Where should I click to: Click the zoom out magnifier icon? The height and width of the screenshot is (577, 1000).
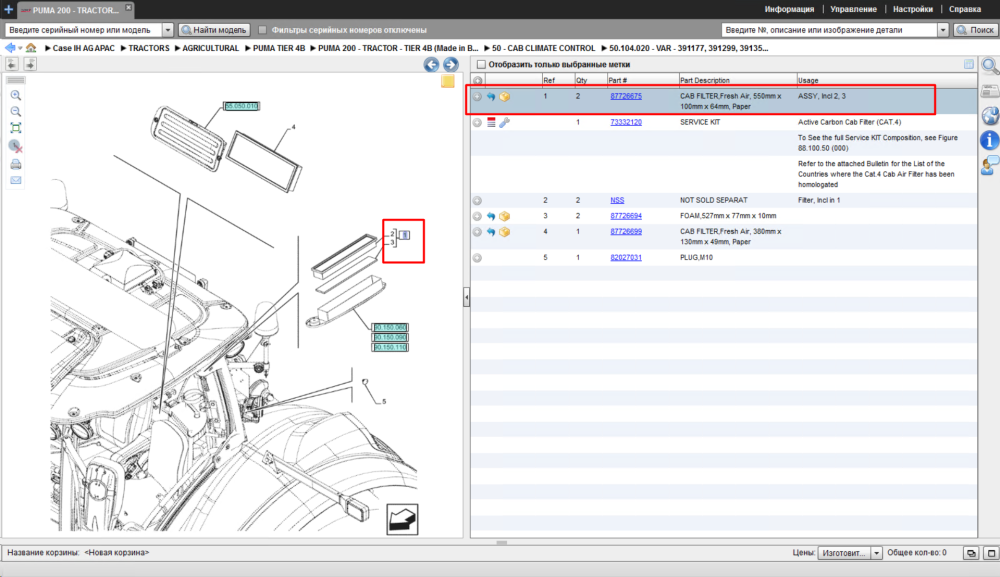(16, 112)
